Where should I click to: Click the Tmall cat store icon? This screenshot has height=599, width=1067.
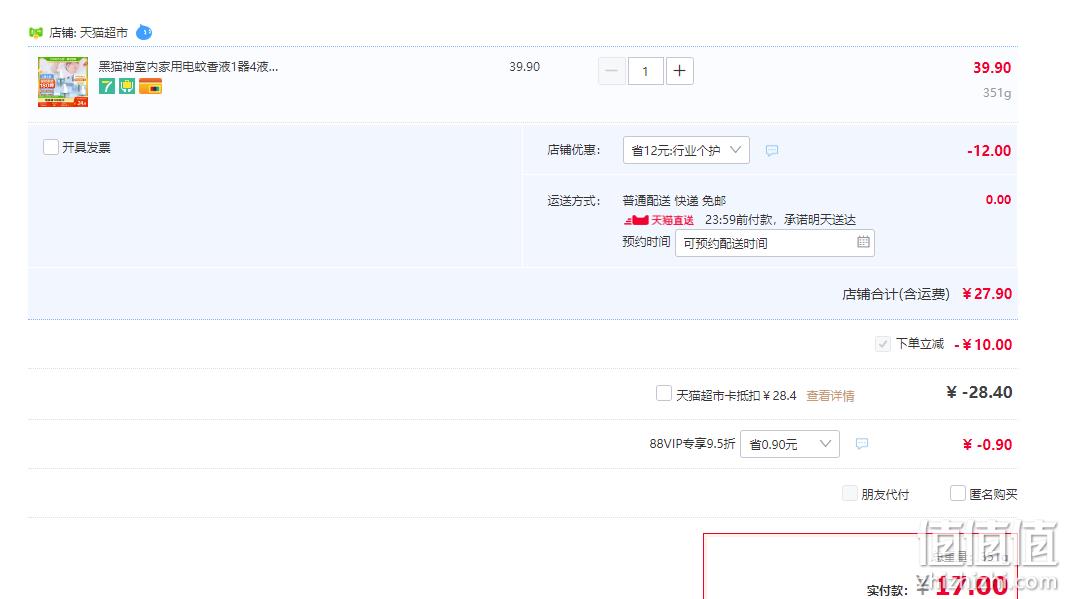click(x=36, y=32)
